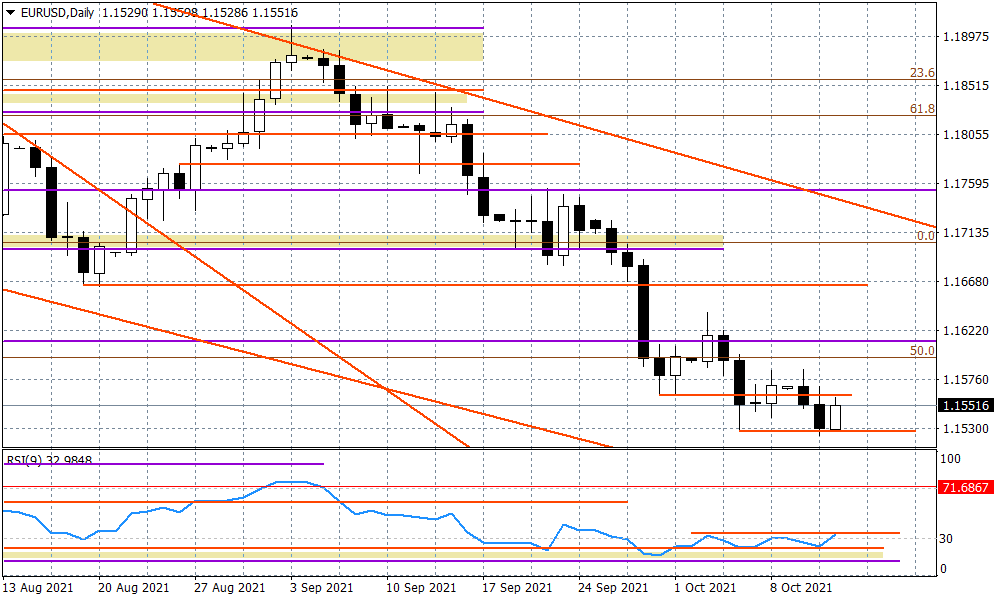This screenshot has width=1000, height=600.
Task: Click the 1.15300 price axis label
Action: pyautogui.click(x=966, y=428)
